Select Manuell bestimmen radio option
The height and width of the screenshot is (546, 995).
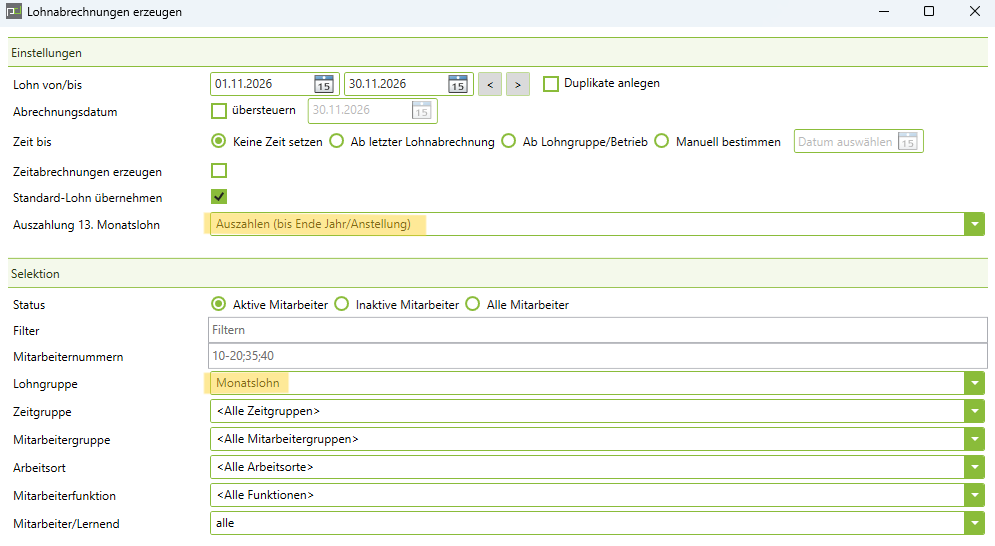pos(661,142)
